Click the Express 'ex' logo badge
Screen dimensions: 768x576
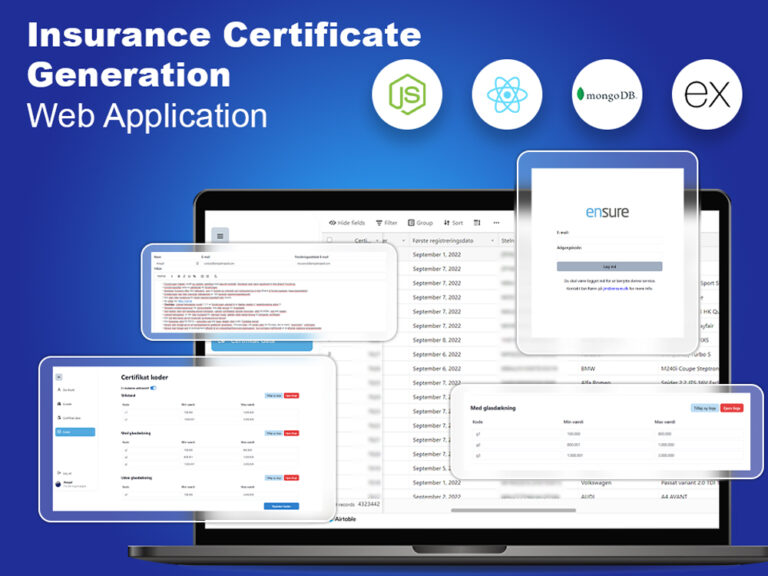[707, 95]
